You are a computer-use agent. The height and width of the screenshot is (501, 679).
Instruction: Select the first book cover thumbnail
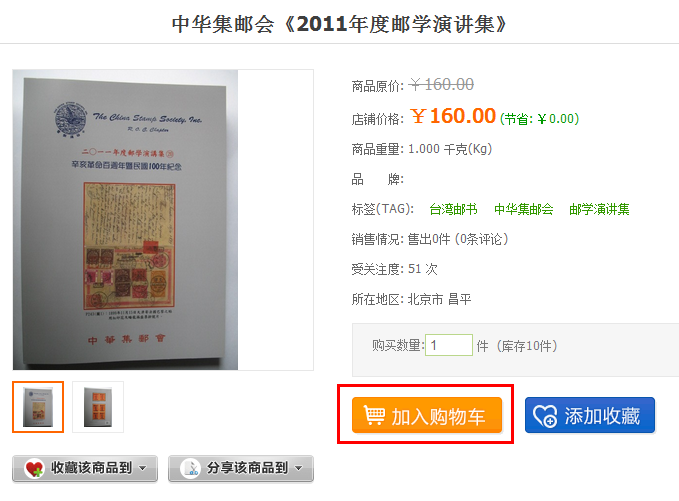38,407
